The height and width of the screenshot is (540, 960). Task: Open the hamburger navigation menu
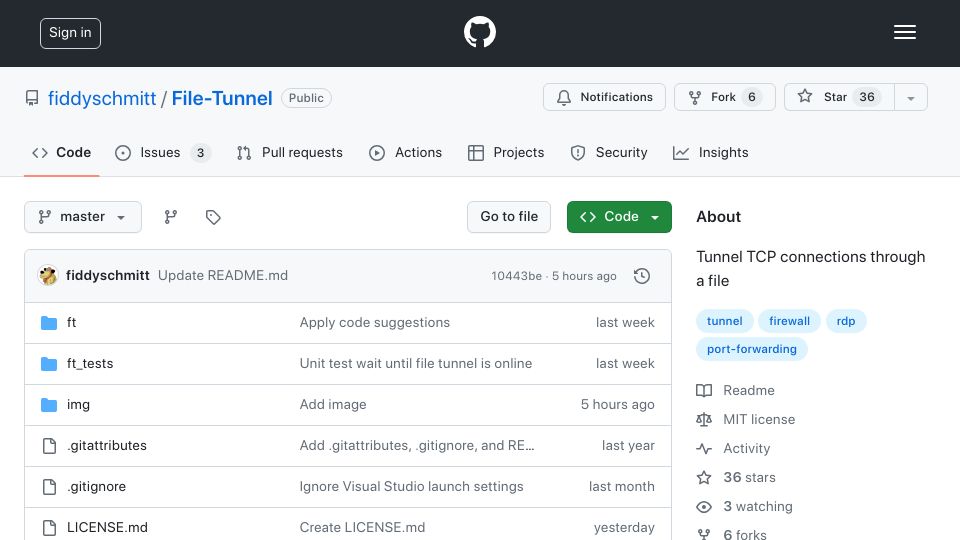click(x=904, y=32)
